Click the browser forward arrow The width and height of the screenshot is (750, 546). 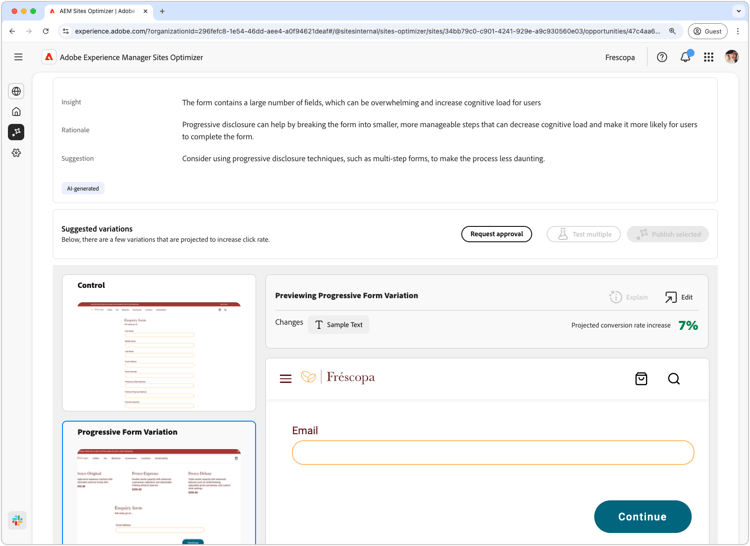pos(29,31)
